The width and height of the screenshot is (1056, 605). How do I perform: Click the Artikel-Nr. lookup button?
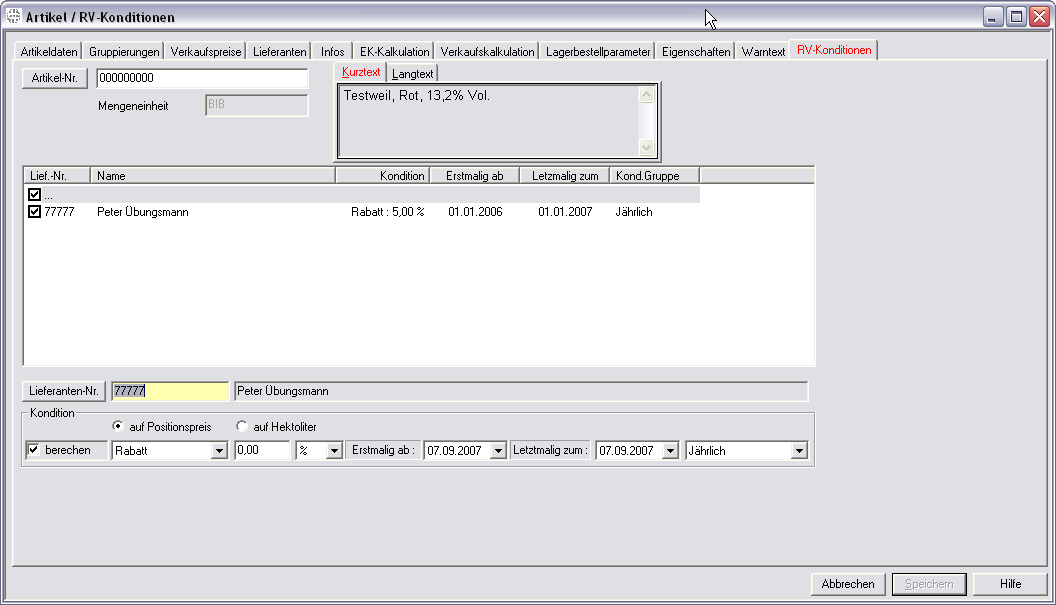tap(55, 79)
